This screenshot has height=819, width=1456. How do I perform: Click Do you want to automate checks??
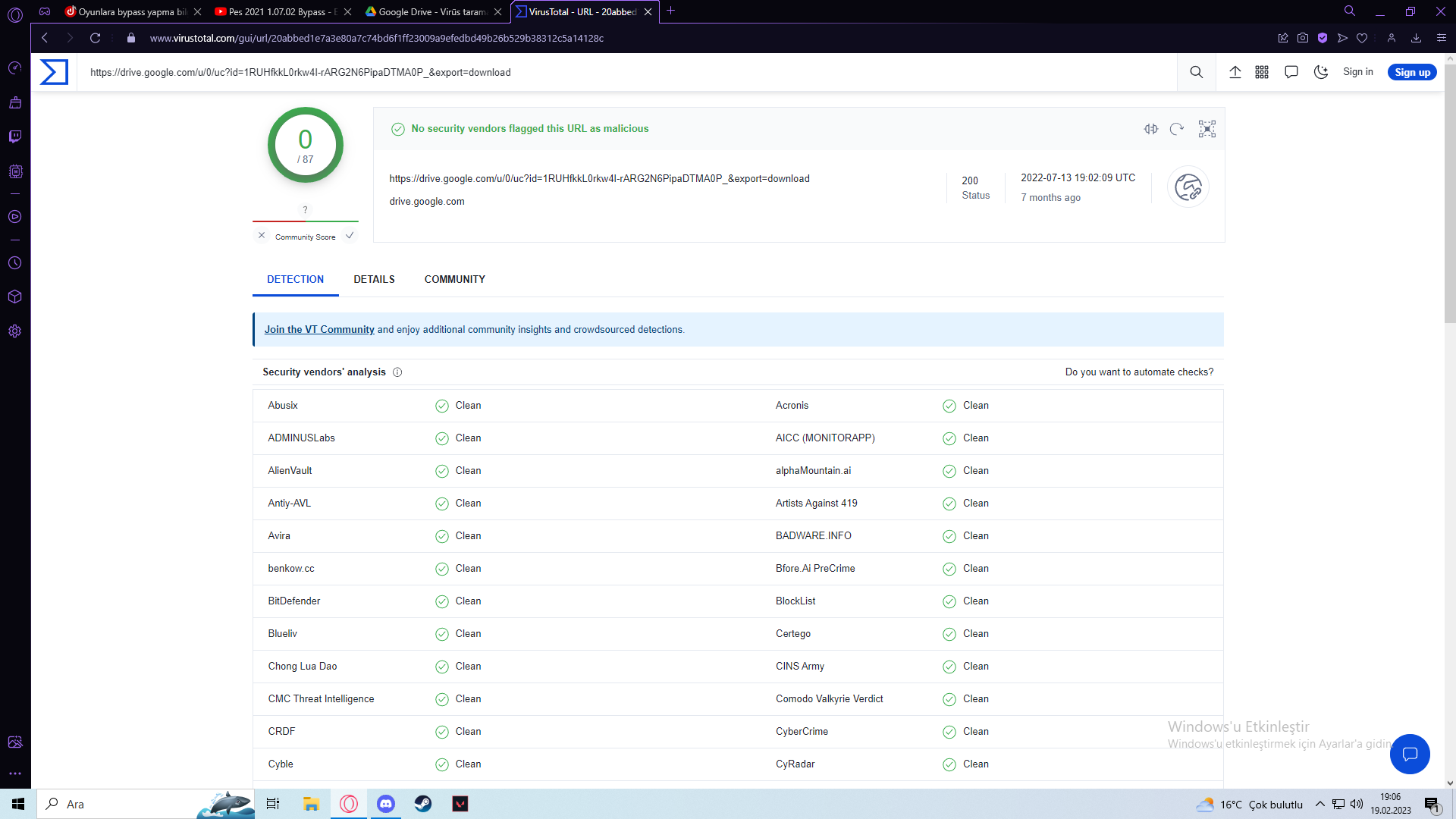pos(1139,372)
